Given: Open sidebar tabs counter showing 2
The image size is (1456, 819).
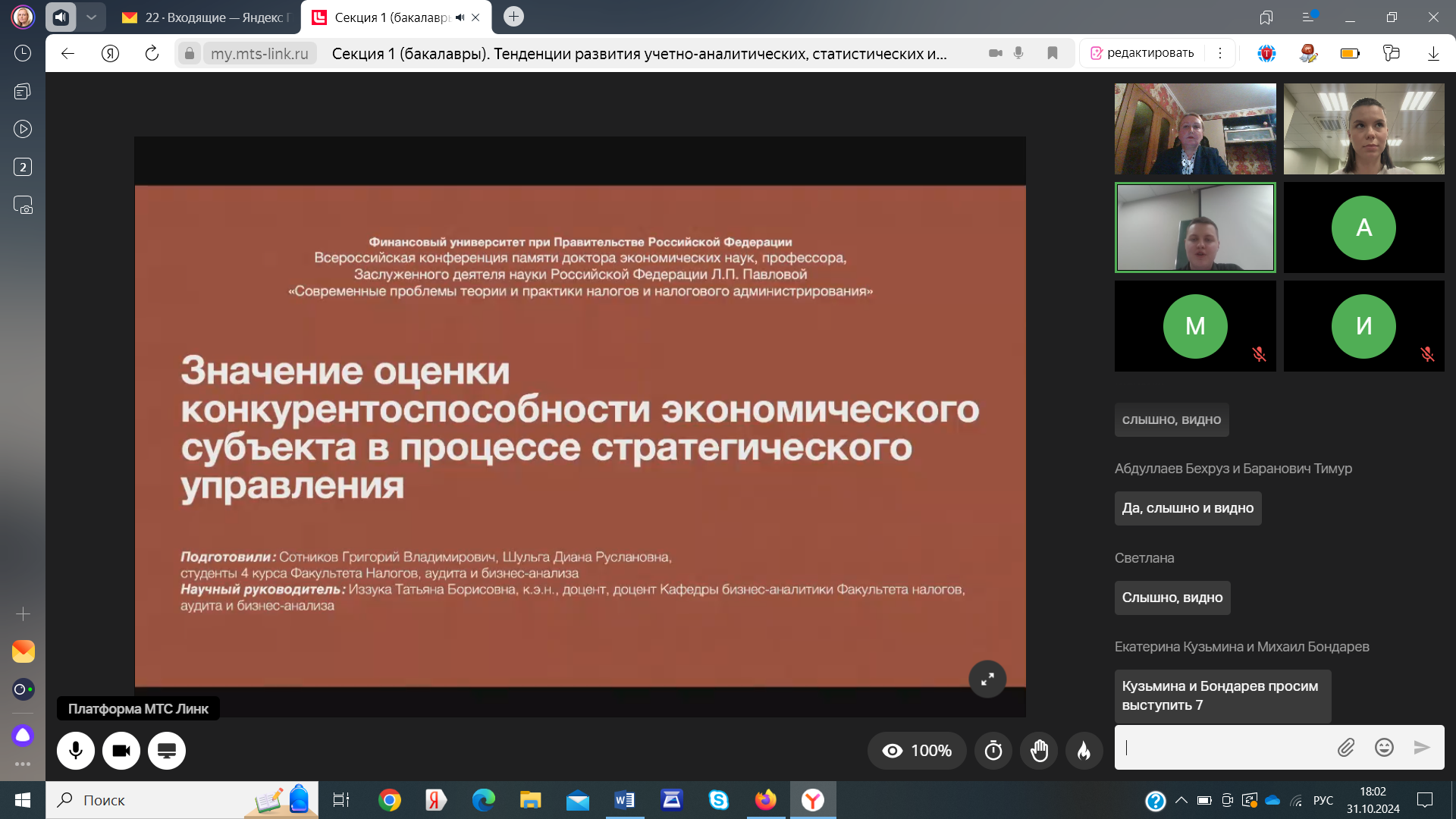Looking at the screenshot, I should tap(23, 167).
